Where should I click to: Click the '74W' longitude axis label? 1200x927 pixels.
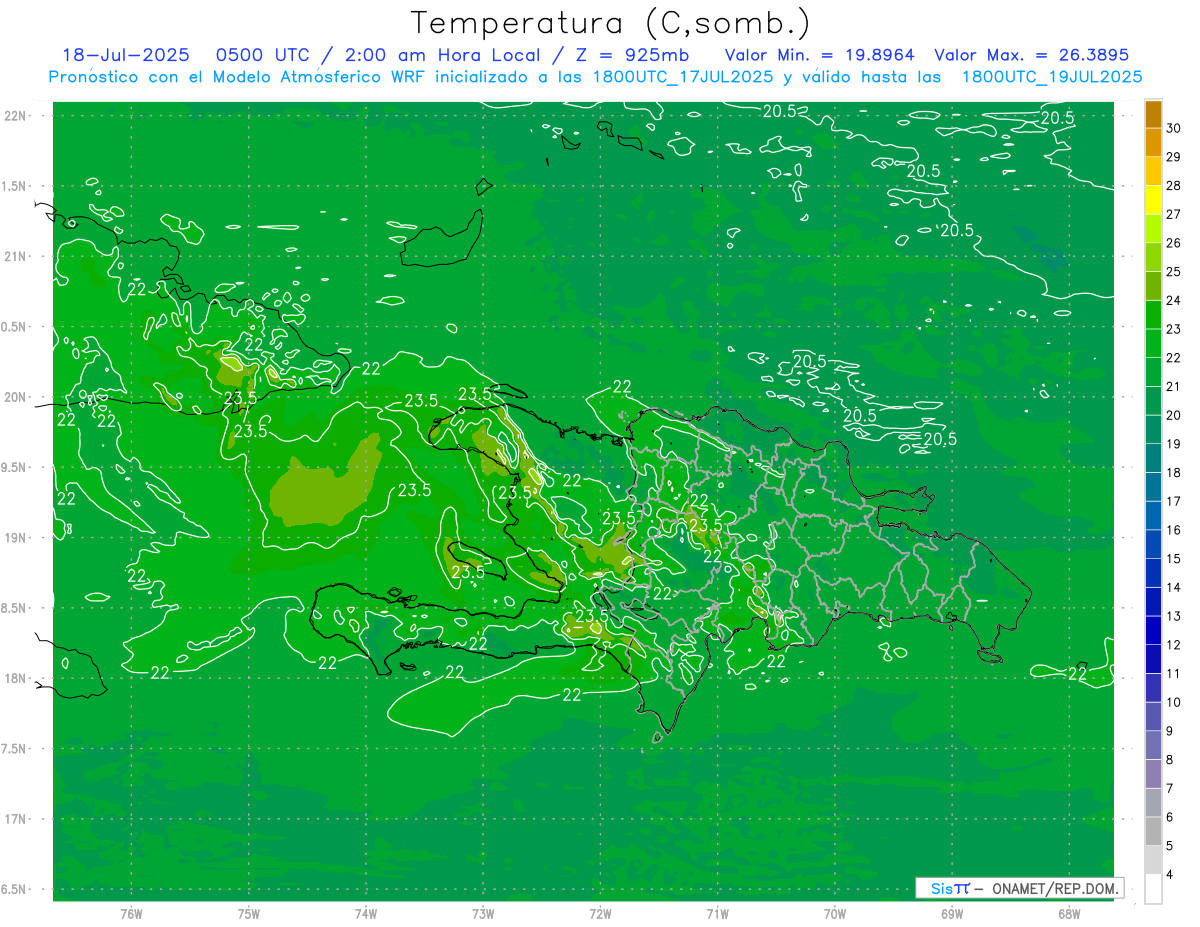(366, 913)
